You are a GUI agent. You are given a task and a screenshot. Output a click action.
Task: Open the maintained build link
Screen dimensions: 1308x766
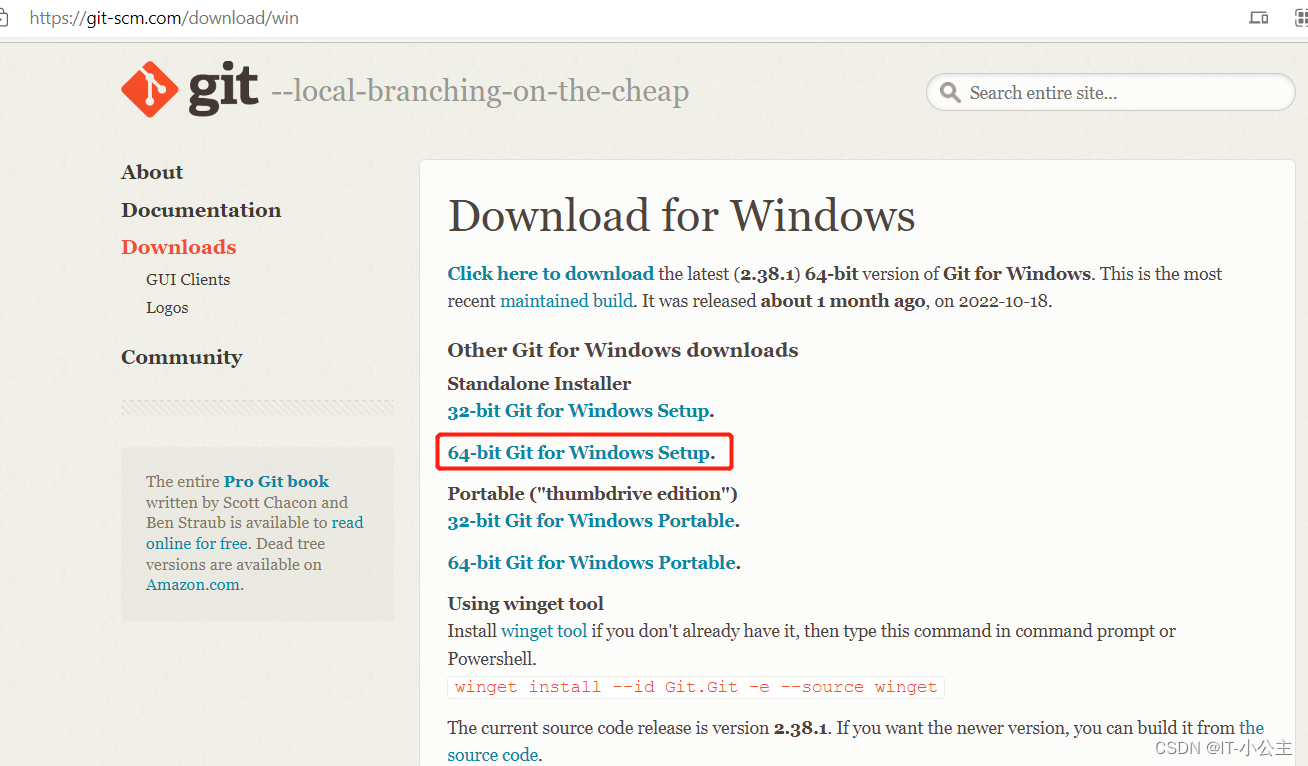click(x=566, y=300)
